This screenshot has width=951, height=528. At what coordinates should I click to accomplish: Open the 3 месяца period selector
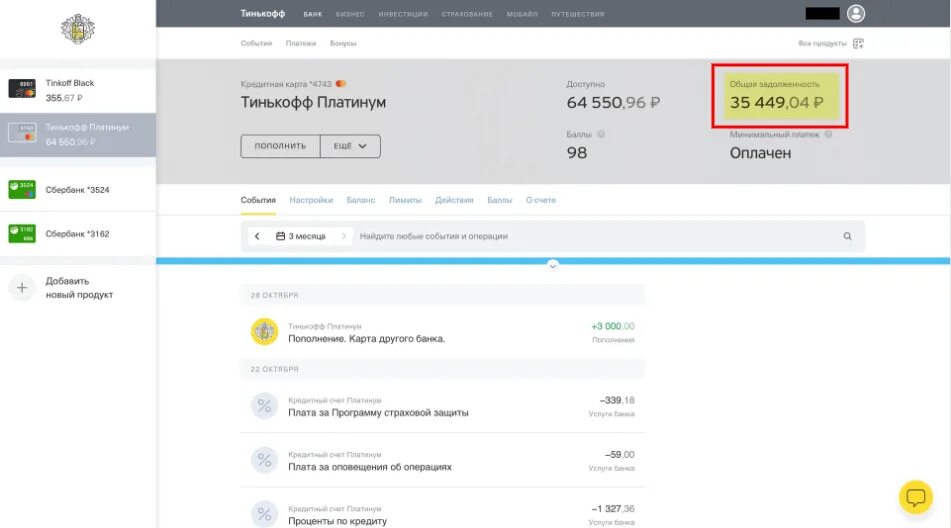[x=301, y=236]
